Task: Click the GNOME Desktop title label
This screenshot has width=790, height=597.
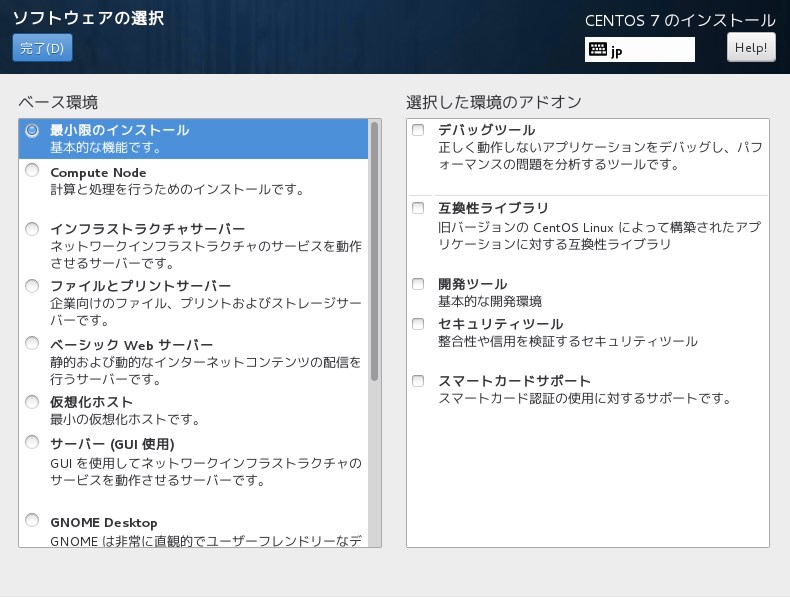Action: [x=104, y=522]
